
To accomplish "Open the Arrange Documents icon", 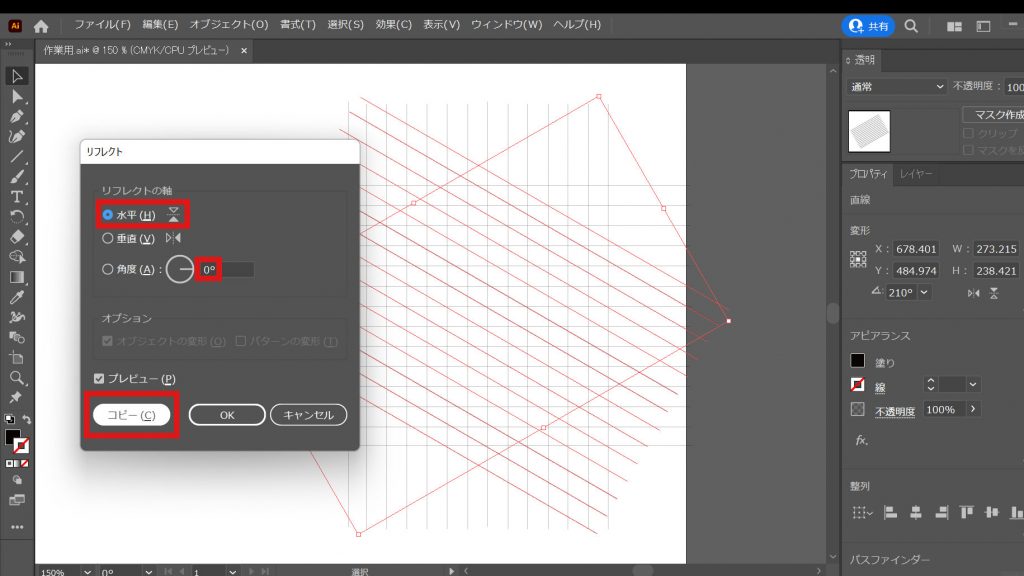I will pos(954,26).
